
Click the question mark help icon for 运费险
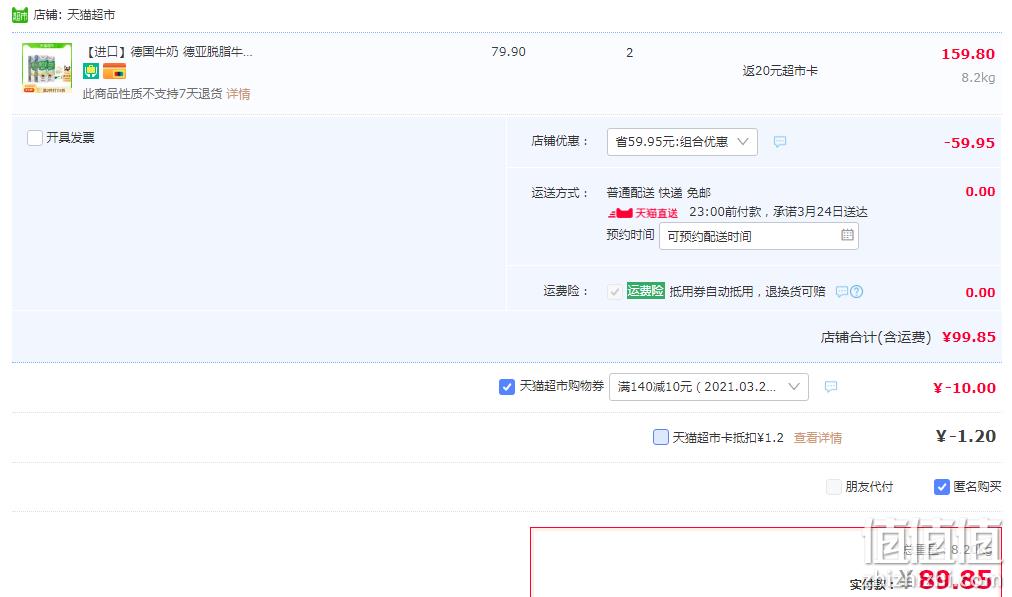click(x=856, y=292)
